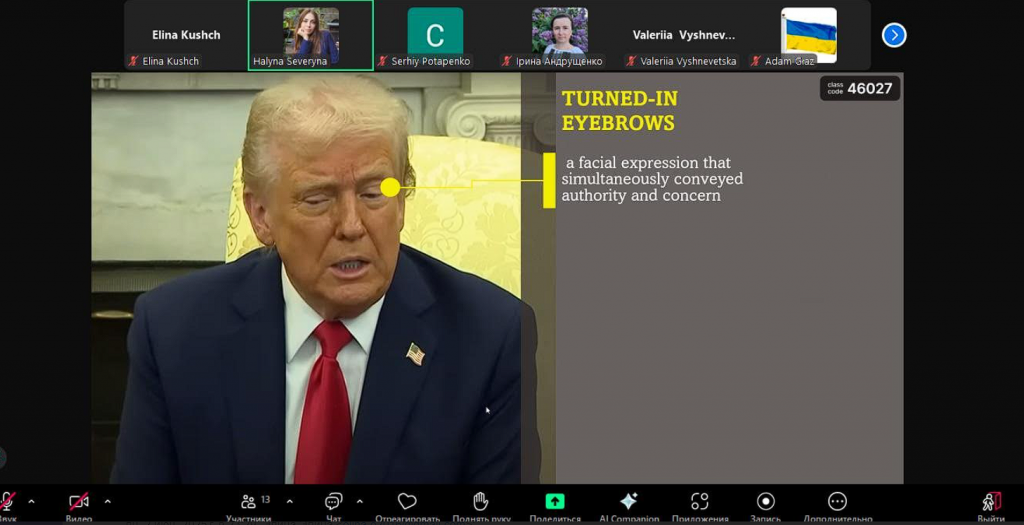Show next participants with blue arrow
The image size is (1024, 525).
[894, 36]
